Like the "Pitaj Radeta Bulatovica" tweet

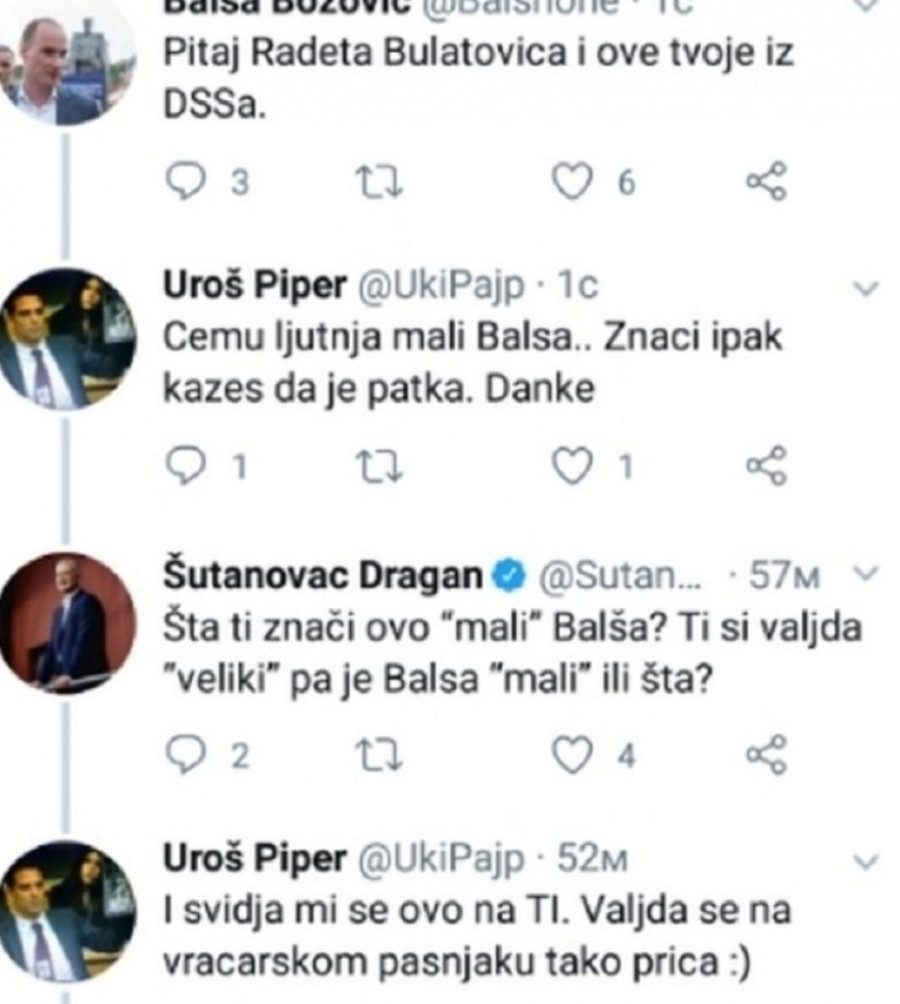pos(571,182)
